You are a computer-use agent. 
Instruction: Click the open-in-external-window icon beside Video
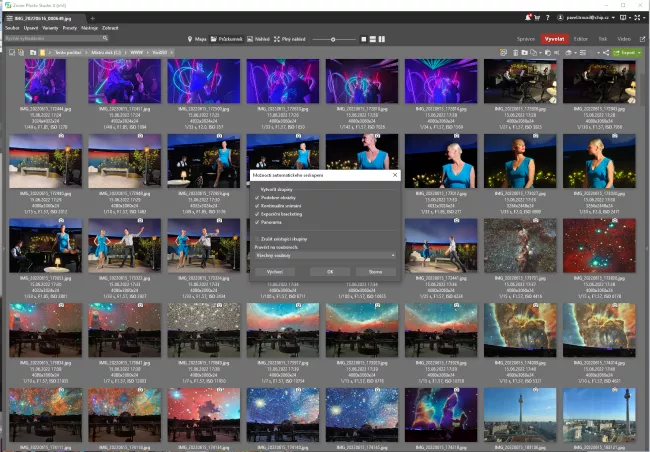(x=642, y=38)
